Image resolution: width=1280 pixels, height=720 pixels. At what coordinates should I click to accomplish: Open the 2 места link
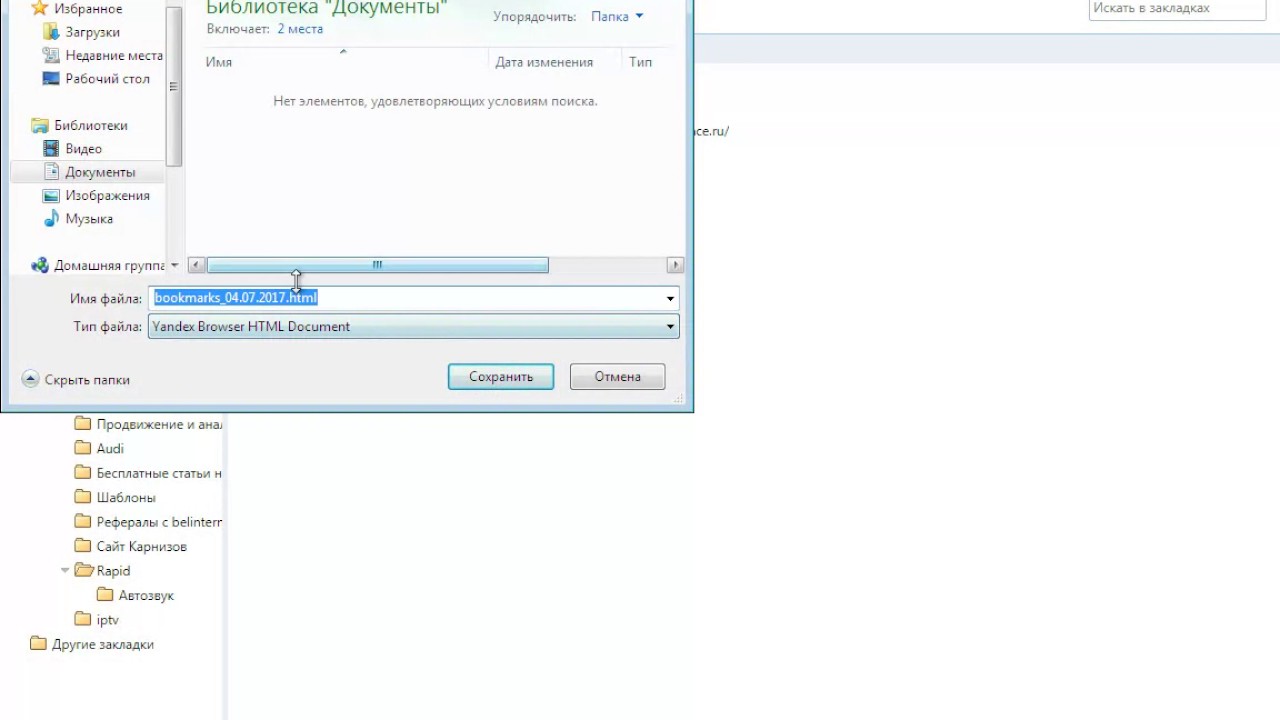point(300,29)
